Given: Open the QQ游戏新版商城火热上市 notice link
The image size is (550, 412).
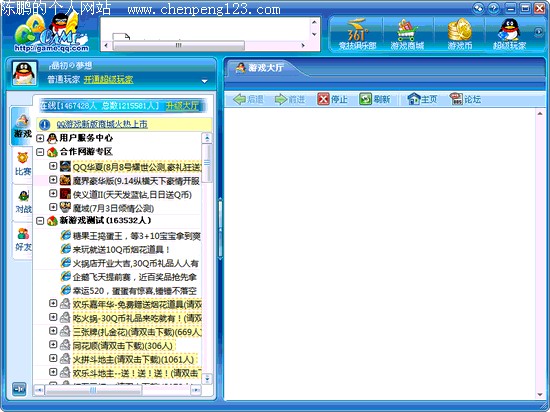Looking at the screenshot, I should (x=102, y=124).
